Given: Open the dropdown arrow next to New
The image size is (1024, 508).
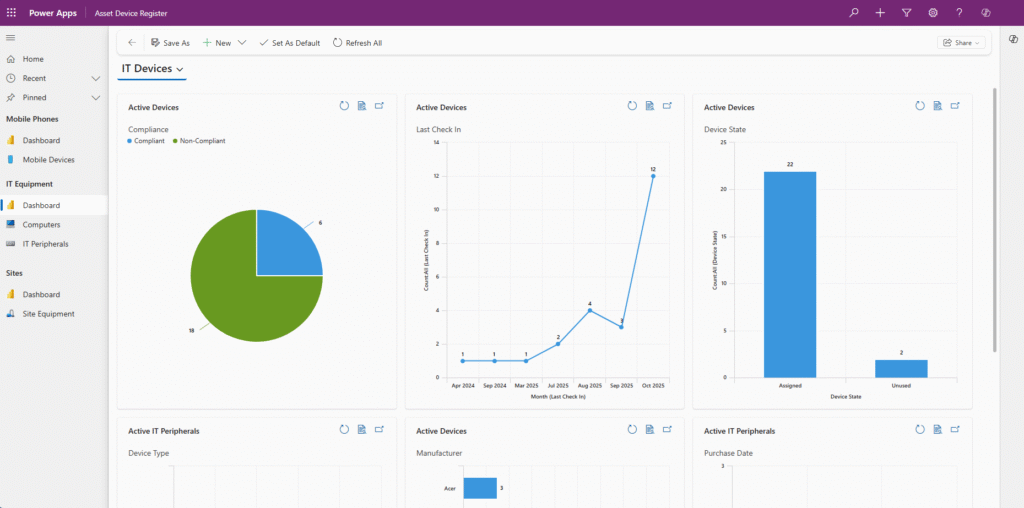Looking at the screenshot, I should coord(242,43).
